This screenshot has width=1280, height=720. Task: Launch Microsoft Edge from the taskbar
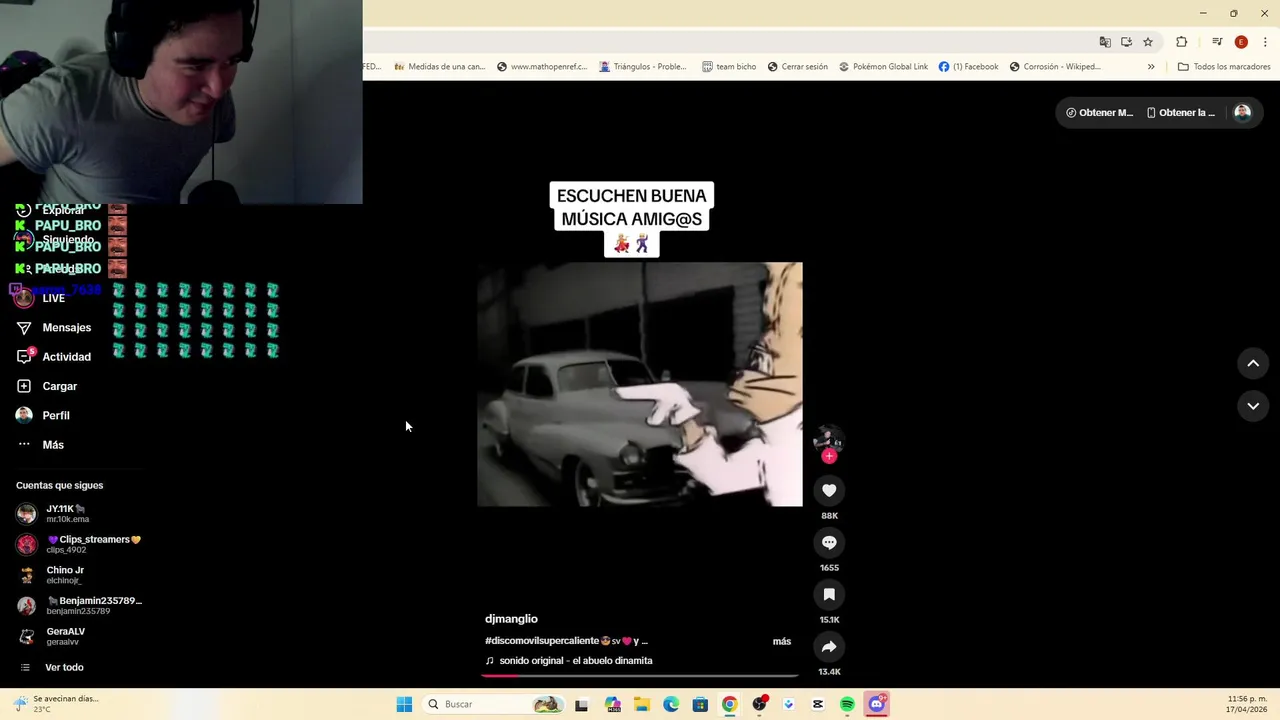point(671,704)
